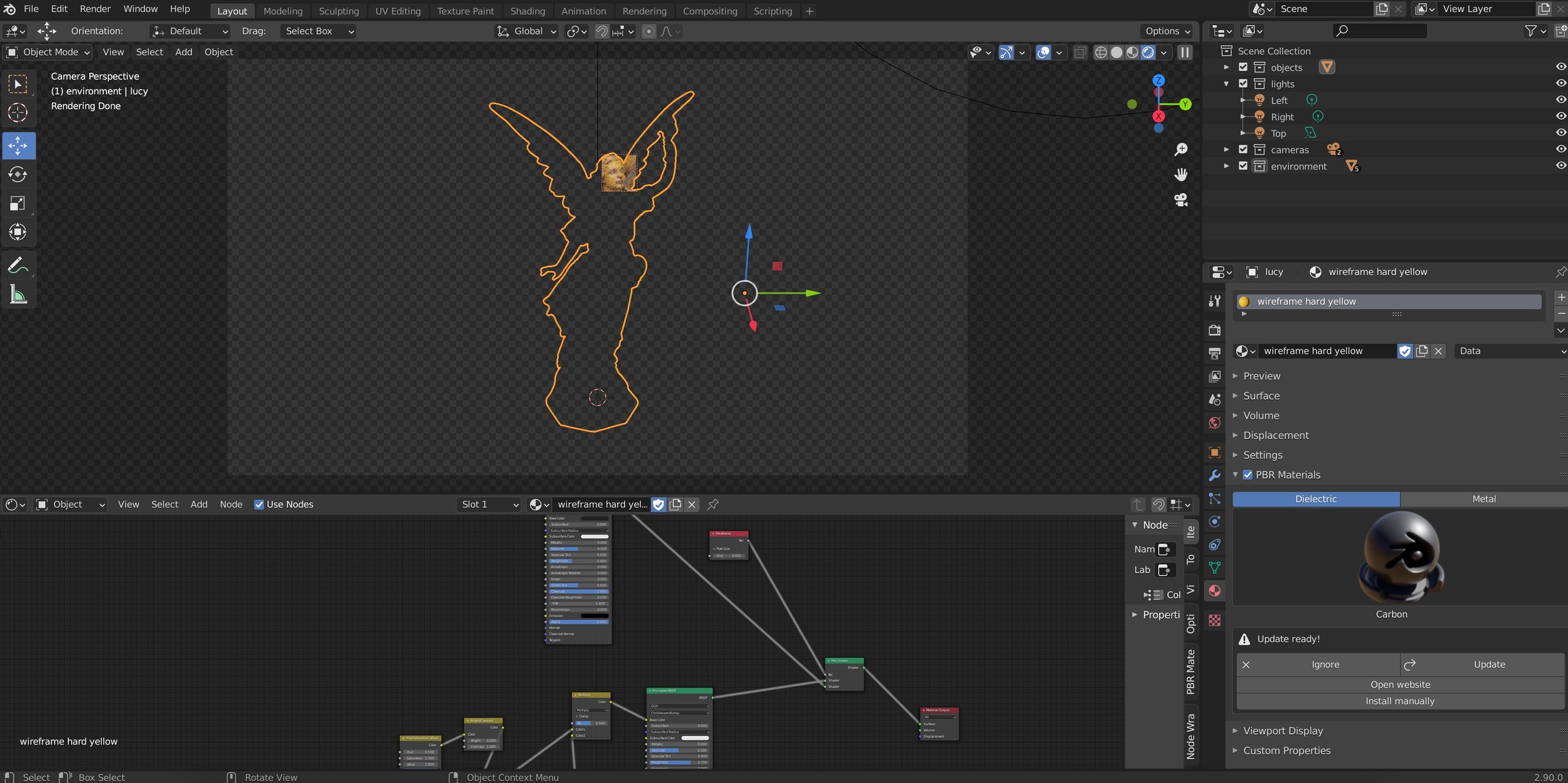Open the World properties tab
Viewport: 1568px width, 783px height.
(x=1215, y=423)
